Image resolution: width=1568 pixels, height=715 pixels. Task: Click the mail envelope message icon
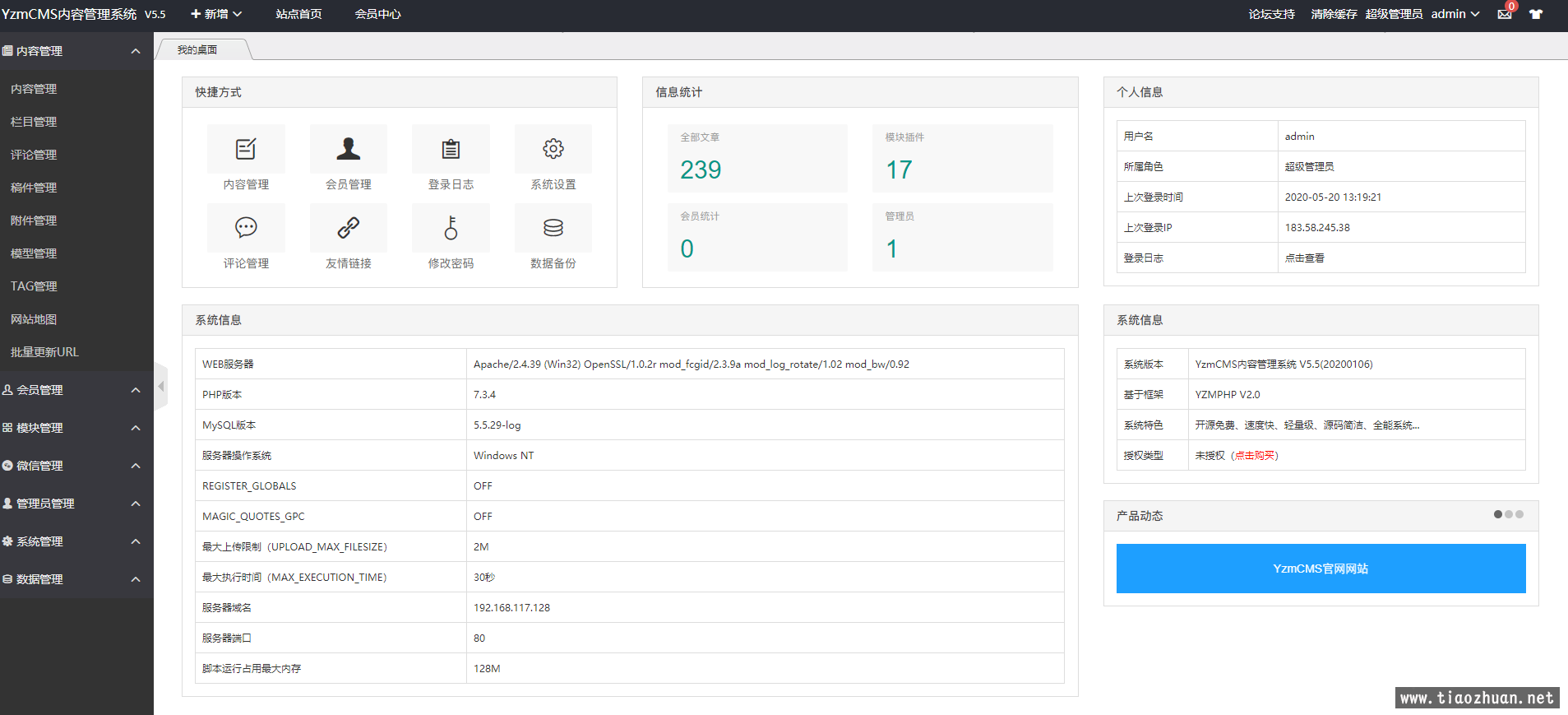1505,14
